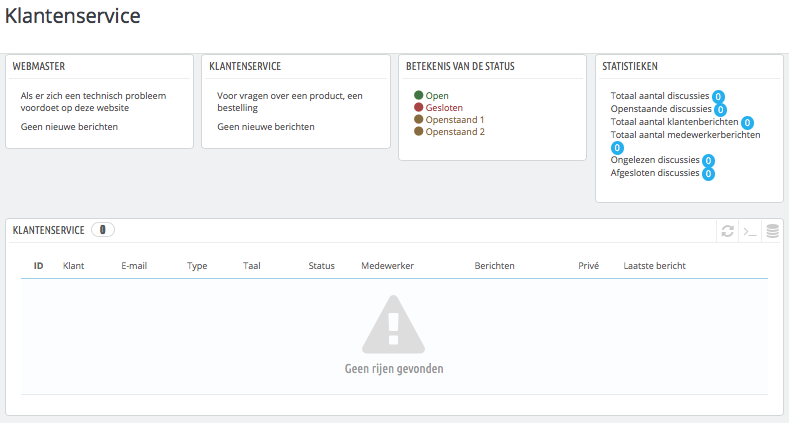789x423 pixels.
Task: Click the Afgesloten discussies count badge
Action: tap(708, 174)
